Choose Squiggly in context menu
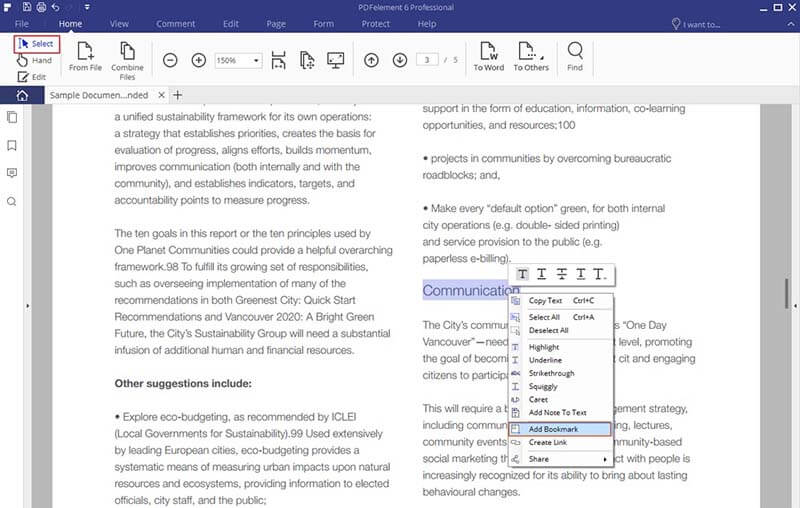Image resolution: width=800 pixels, height=508 pixels. tap(561, 387)
